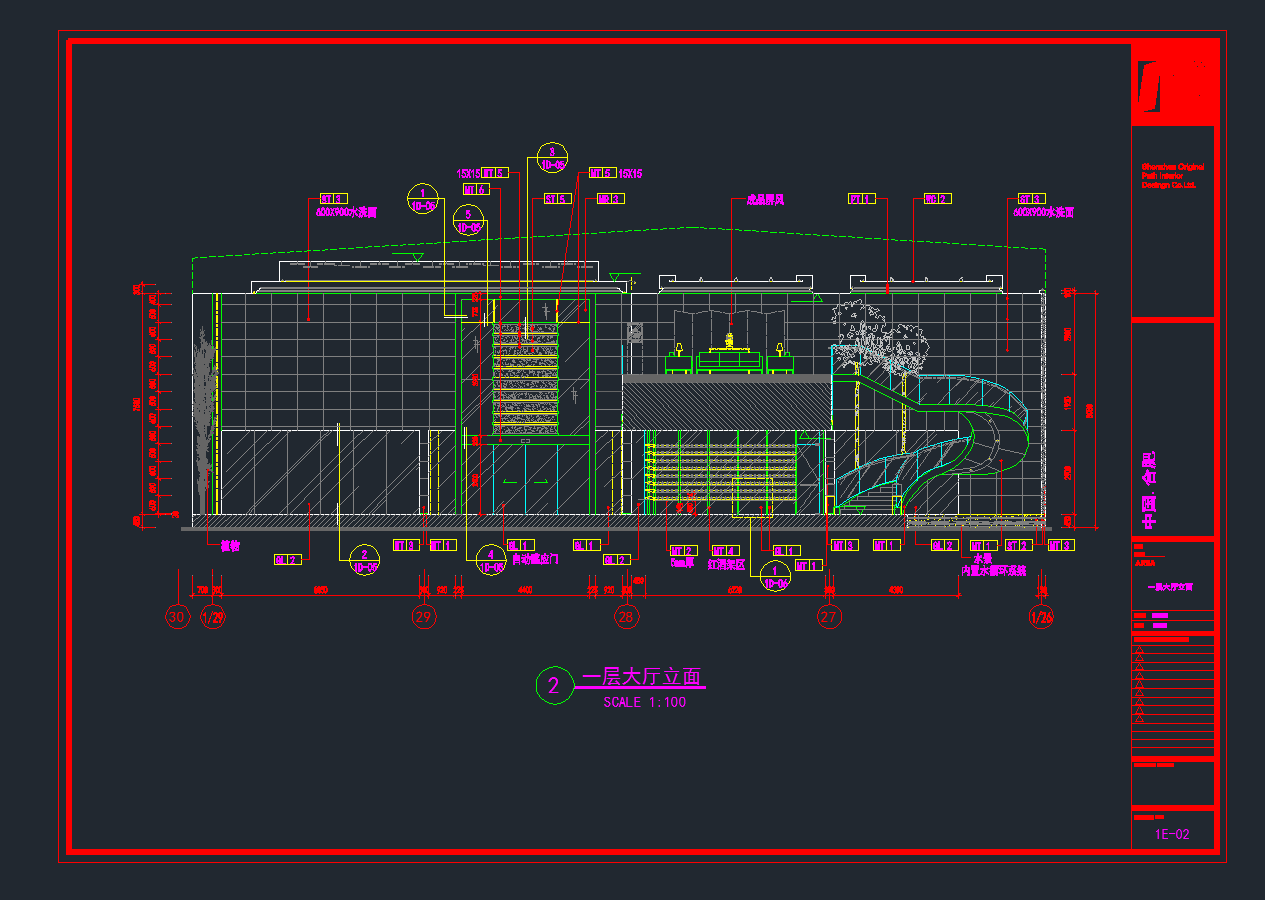The height and width of the screenshot is (900, 1265).
Task: Click the grid axis bubble labeled 28
Action: pos(626,617)
